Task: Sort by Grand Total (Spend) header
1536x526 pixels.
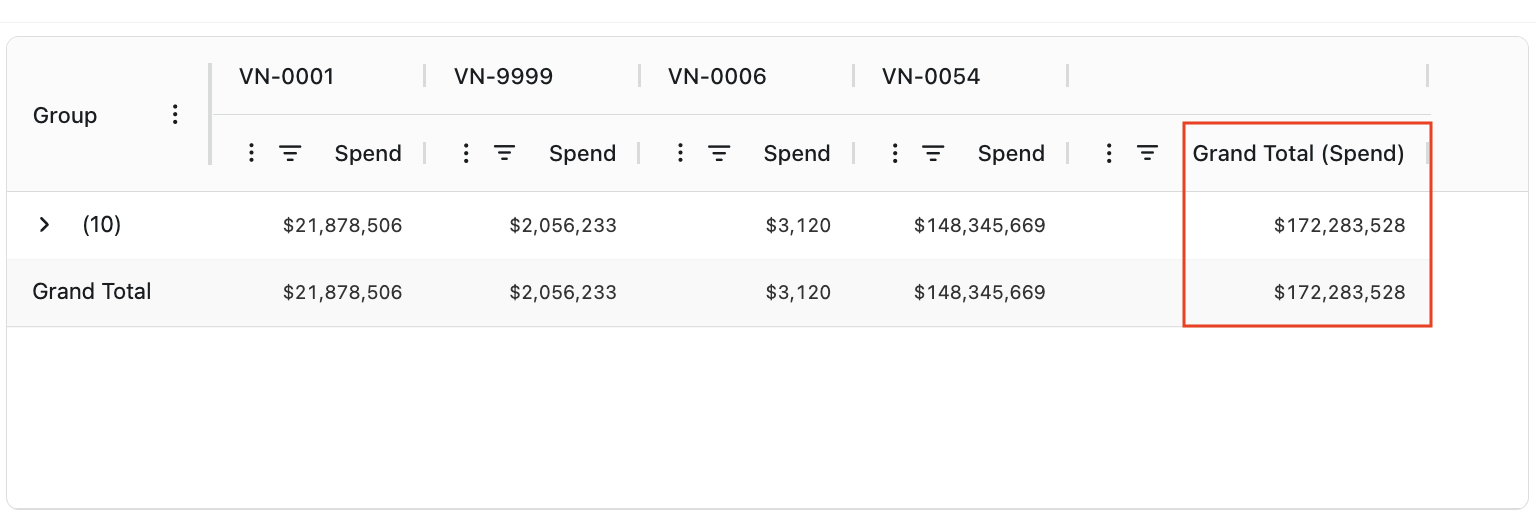Action: 1298,153
